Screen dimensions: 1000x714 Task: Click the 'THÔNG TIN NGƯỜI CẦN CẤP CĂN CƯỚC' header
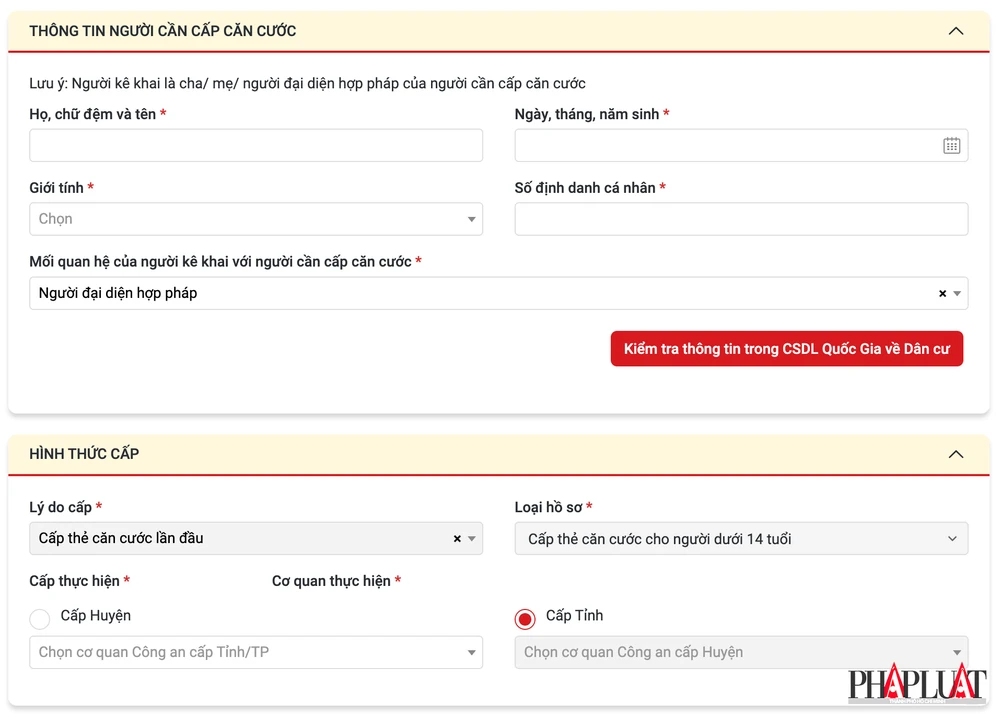[163, 31]
